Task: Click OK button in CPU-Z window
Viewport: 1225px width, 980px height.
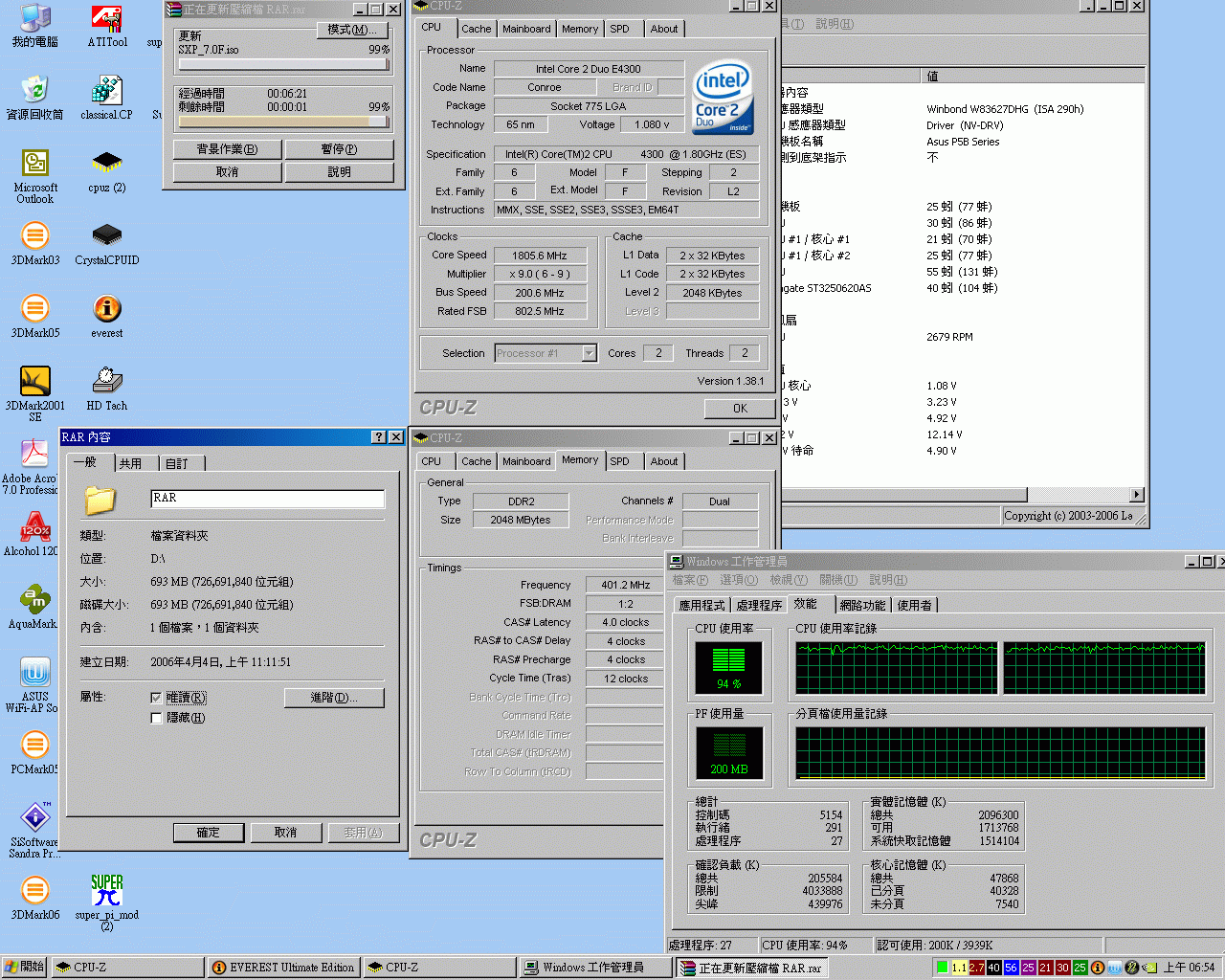Action: tap(740, 409)
